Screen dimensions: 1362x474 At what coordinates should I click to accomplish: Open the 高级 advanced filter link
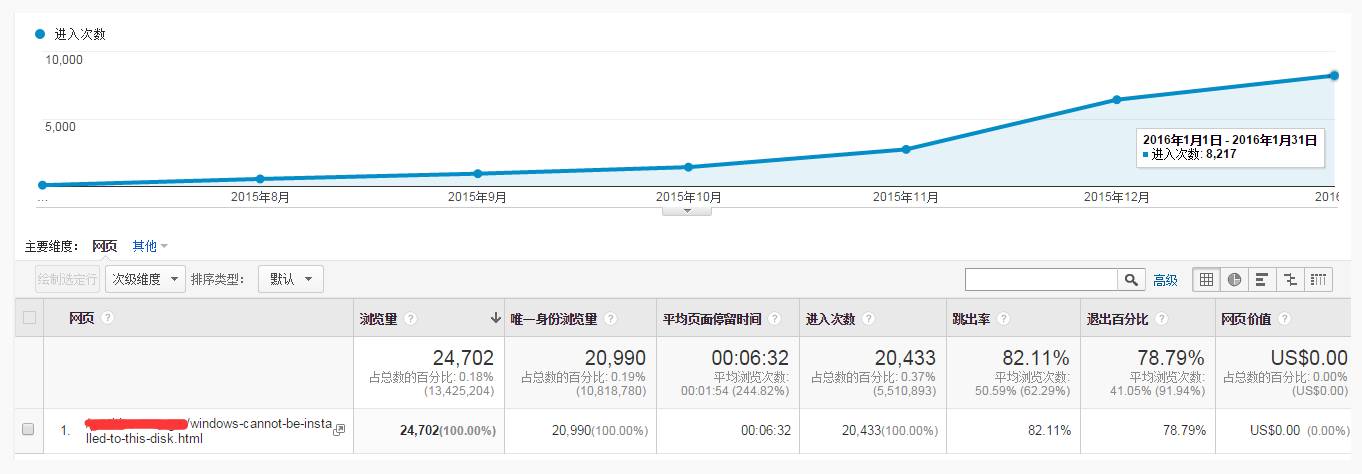[1165, 281]
